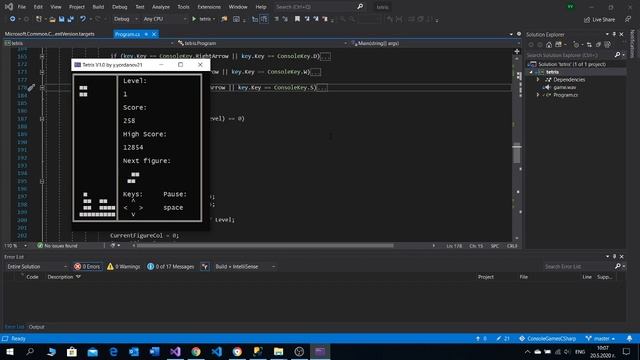Screen dimensions: 640x360
Task: Open the Any CPU platform dropdown
Action: click(x=164, y=19)
